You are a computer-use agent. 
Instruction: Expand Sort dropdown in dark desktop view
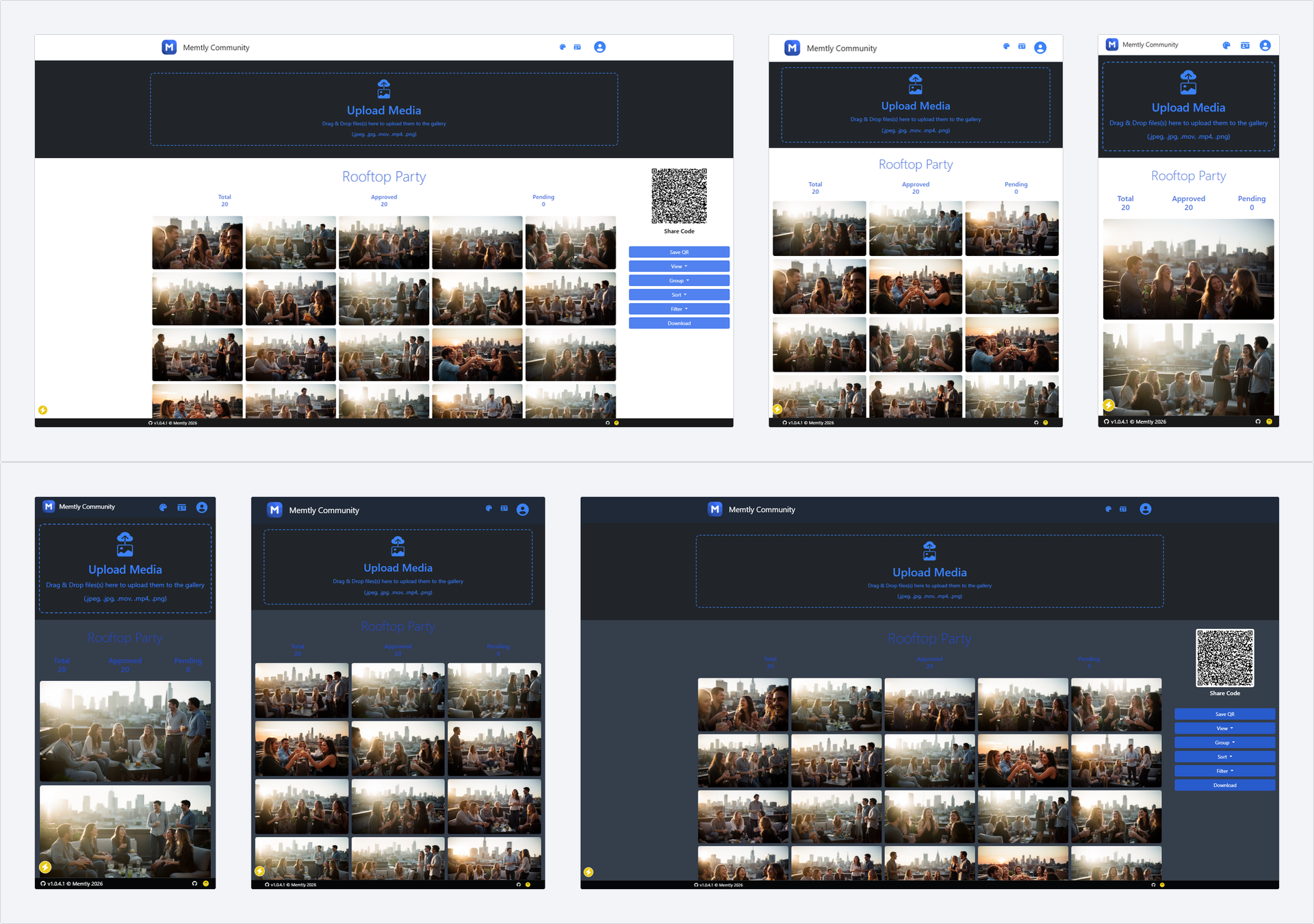click(1225, 757)
